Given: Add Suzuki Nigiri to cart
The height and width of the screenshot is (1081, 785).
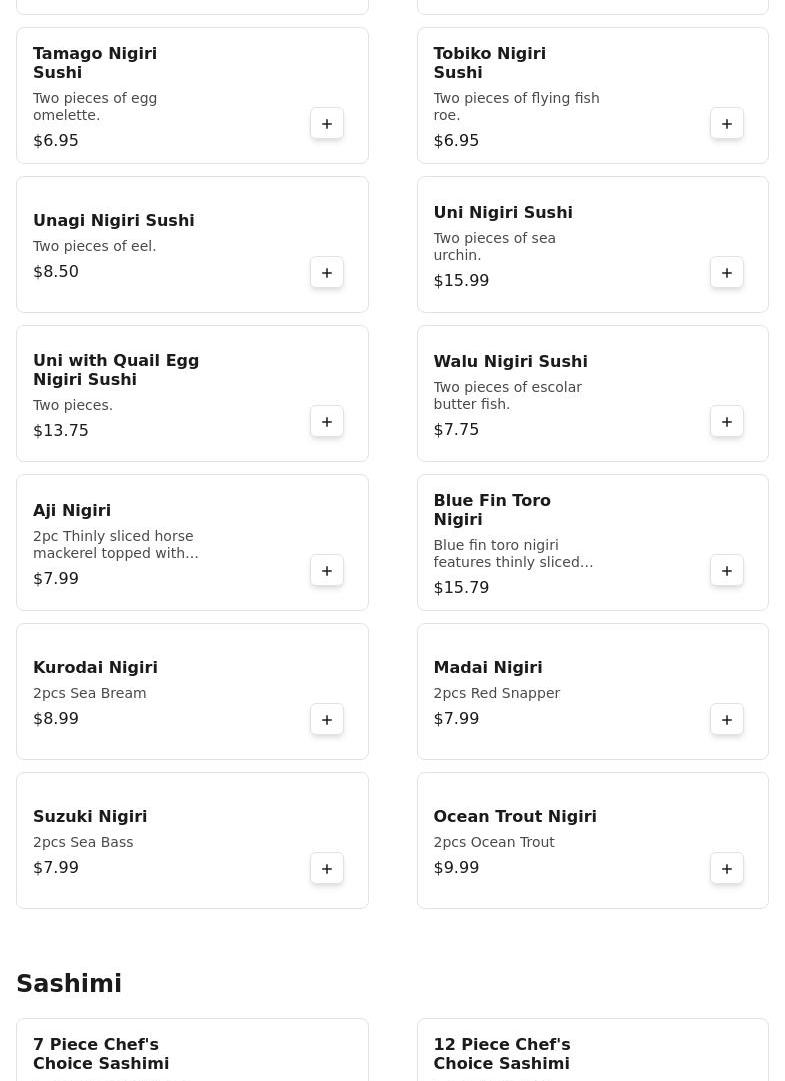Looking at the screenshot, I should [327, 869].
